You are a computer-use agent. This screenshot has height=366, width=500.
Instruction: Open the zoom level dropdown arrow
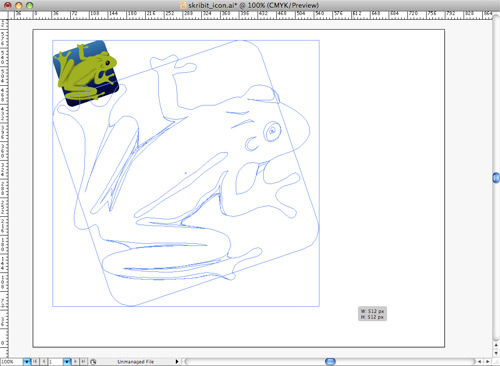pos(27,362)
